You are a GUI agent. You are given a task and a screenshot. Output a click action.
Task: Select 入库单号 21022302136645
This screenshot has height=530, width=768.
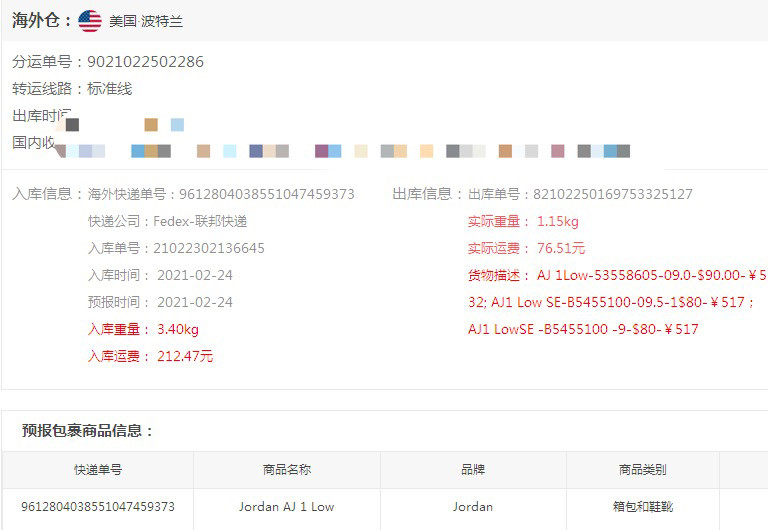209,248
